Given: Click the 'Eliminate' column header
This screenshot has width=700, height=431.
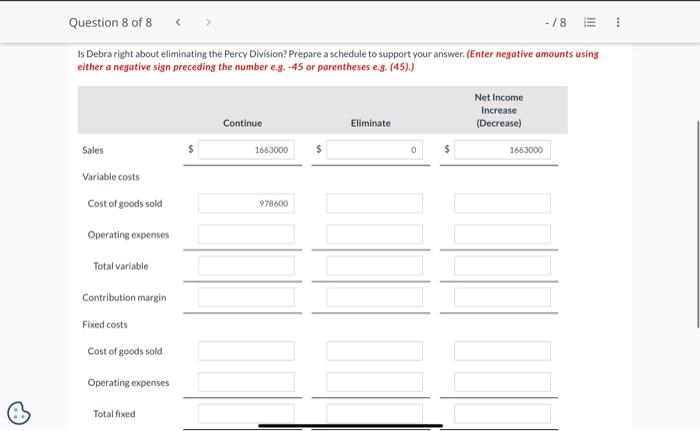Looking at the screenshot, I should click(x=371, y=123).
